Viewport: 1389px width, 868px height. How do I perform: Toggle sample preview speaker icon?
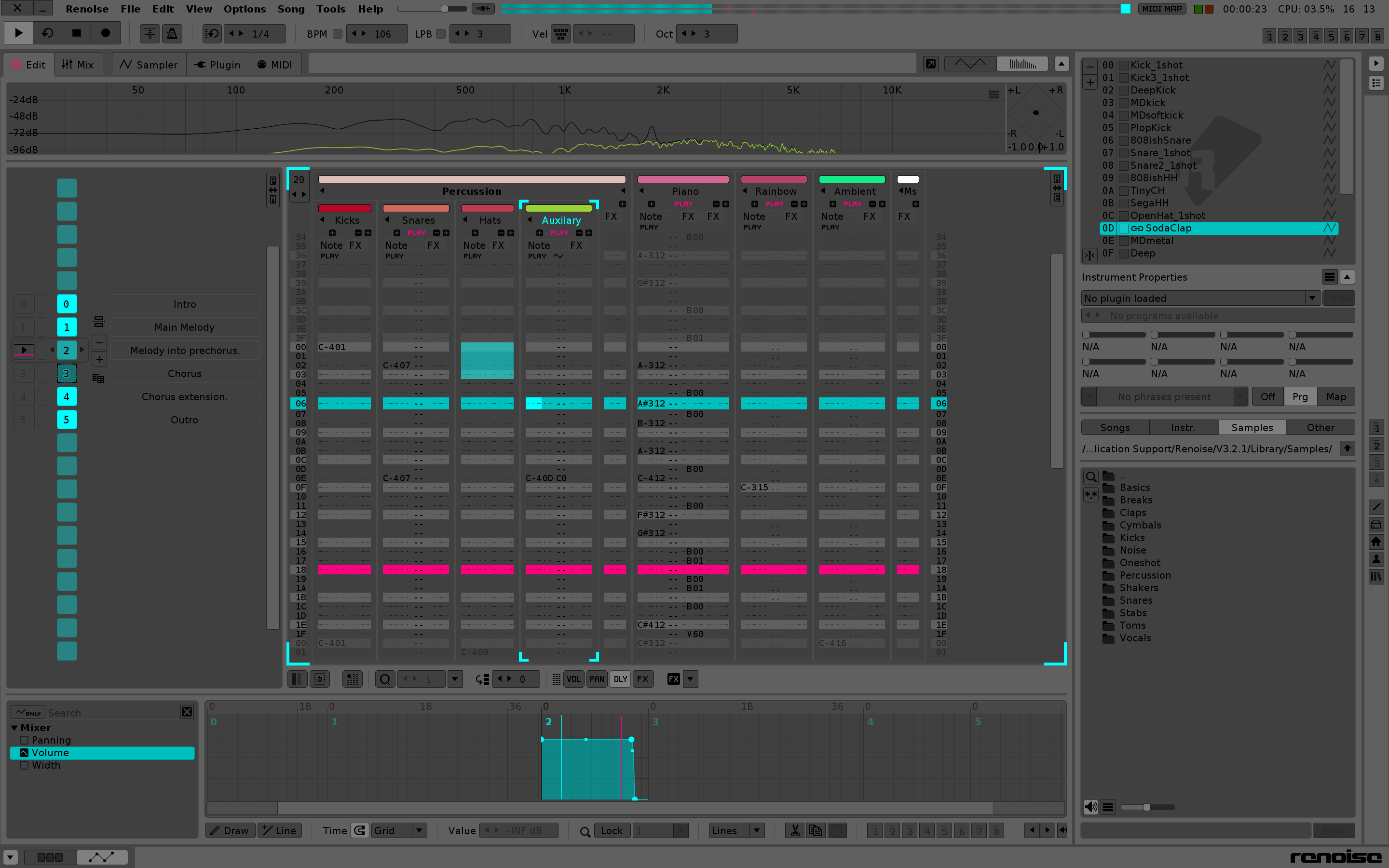[1090, 807]
